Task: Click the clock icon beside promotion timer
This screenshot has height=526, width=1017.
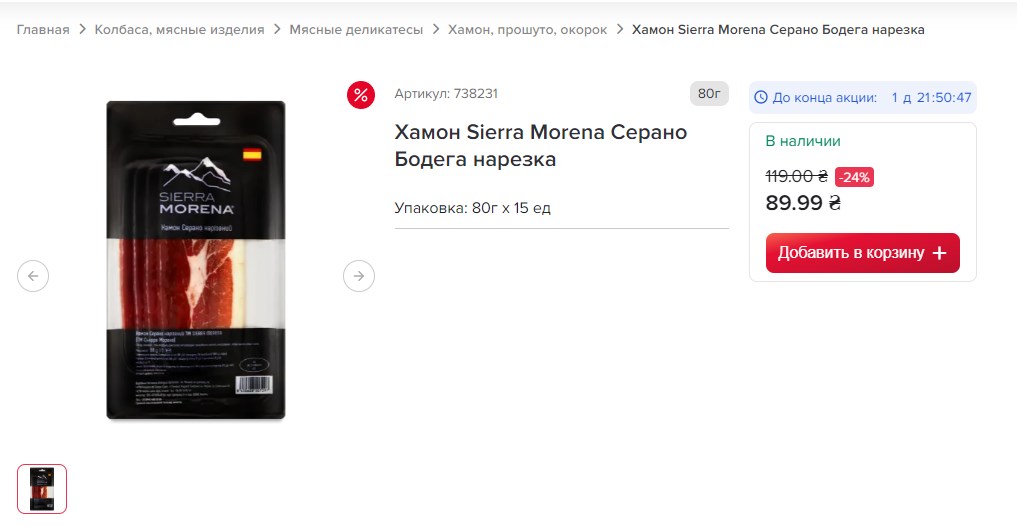Action: click(x=761, y=98)
